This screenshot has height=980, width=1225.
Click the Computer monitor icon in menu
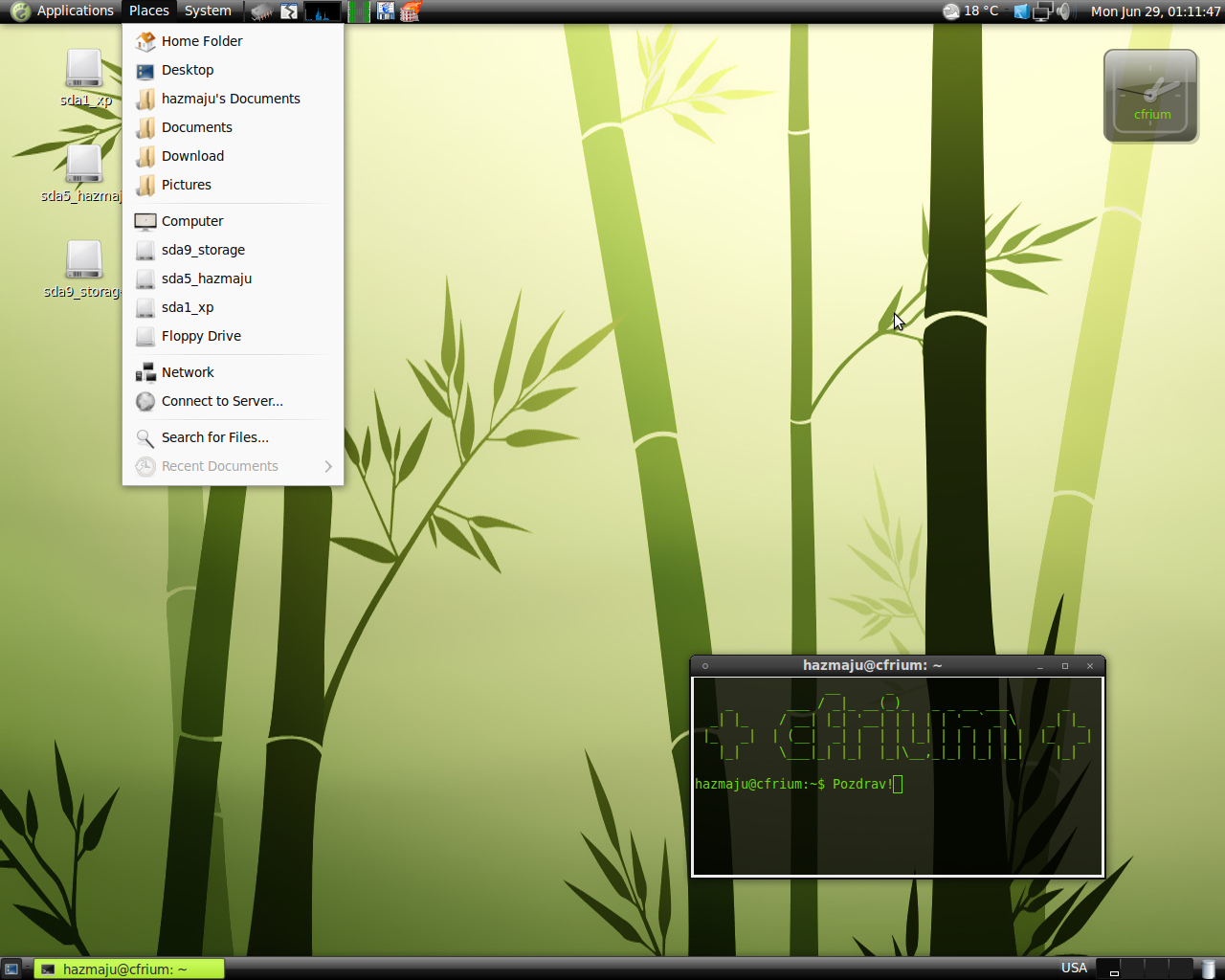(145, 221)
